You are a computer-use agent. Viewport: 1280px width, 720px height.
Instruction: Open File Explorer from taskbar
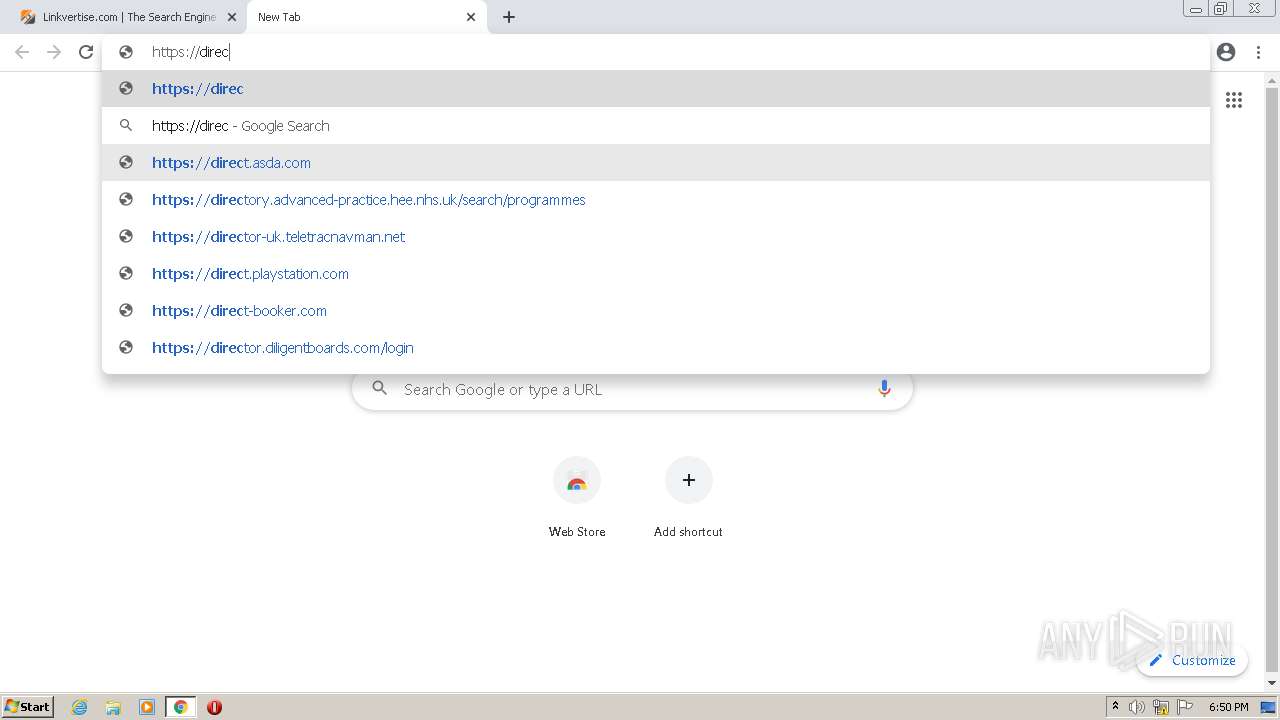[x=113, y=707]
